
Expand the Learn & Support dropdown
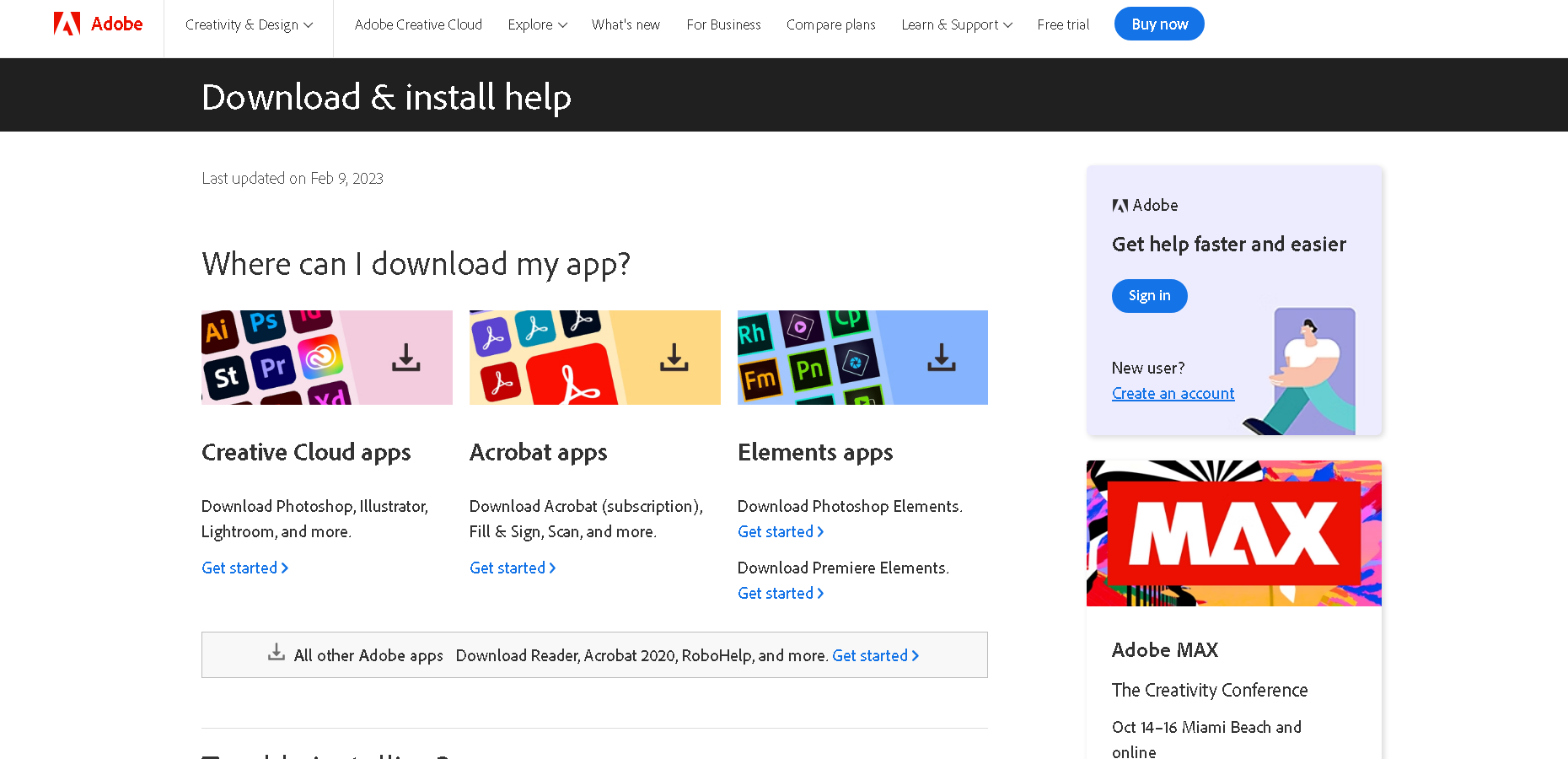coord(957,25)
